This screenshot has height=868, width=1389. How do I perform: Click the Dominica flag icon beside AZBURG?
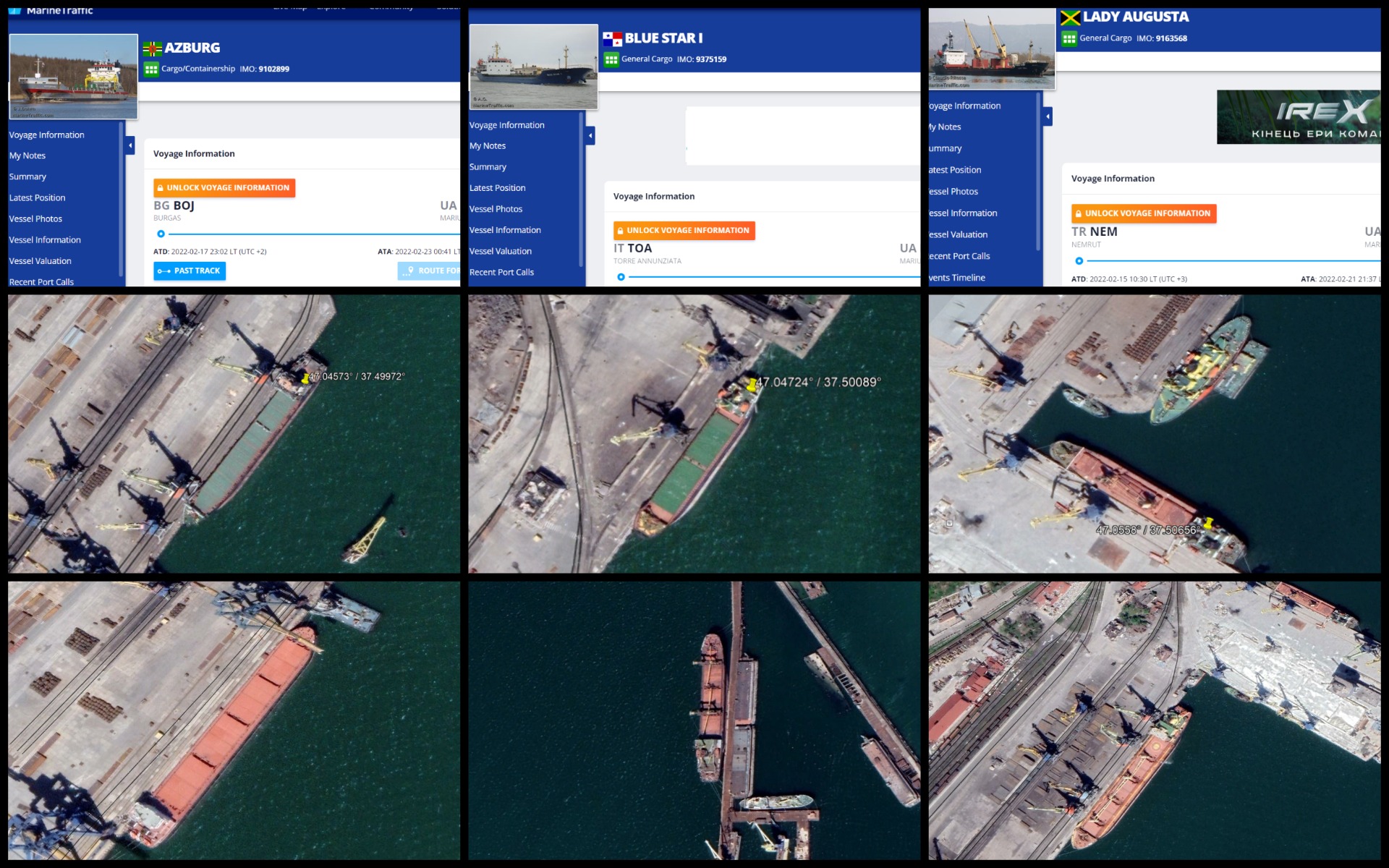coord(152,48)
